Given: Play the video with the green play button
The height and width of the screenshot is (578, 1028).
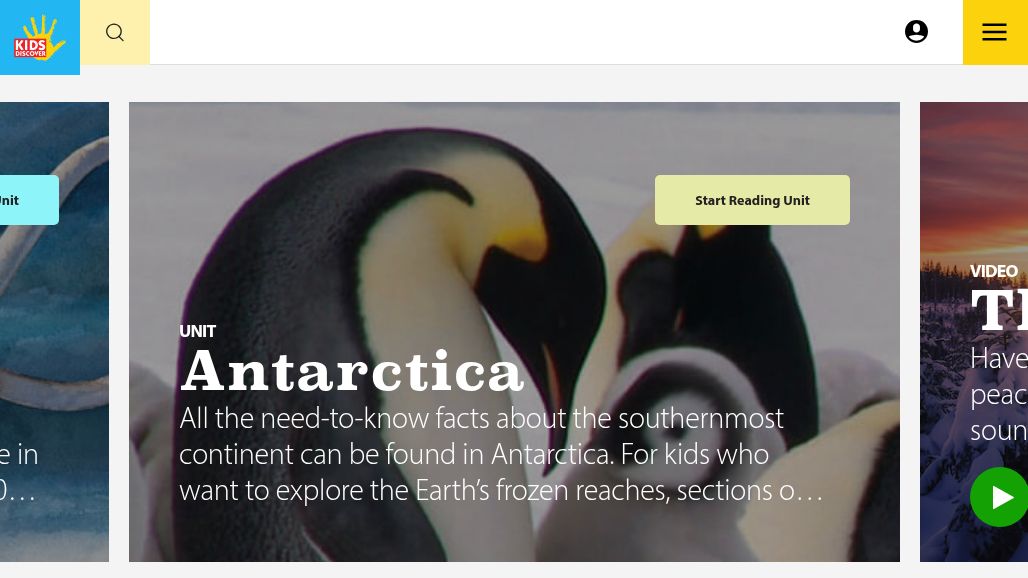Looking at the screenshot, I should tap(999, 497).
